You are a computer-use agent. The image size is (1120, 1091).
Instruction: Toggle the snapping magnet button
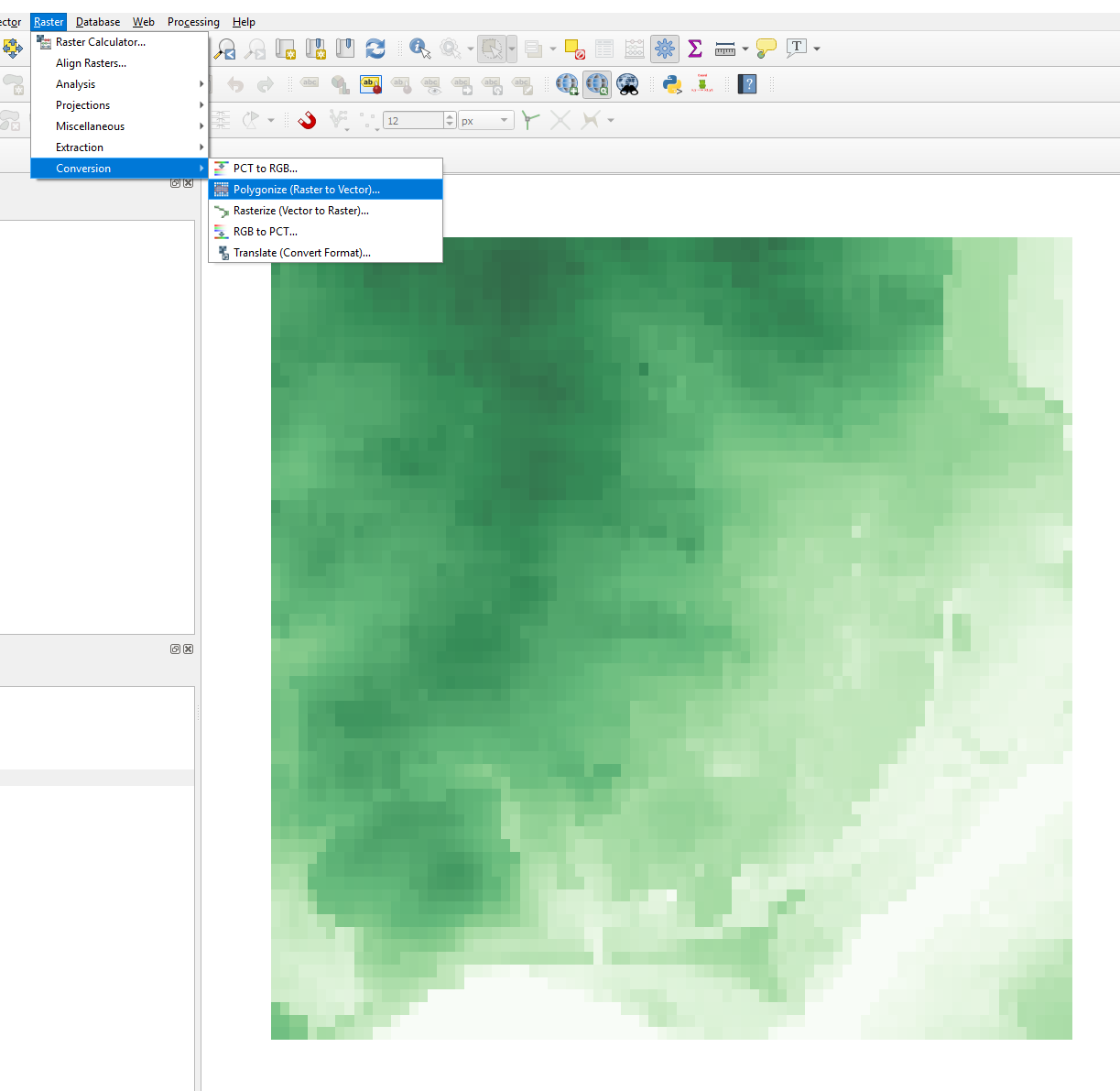(x=307, y=121)
